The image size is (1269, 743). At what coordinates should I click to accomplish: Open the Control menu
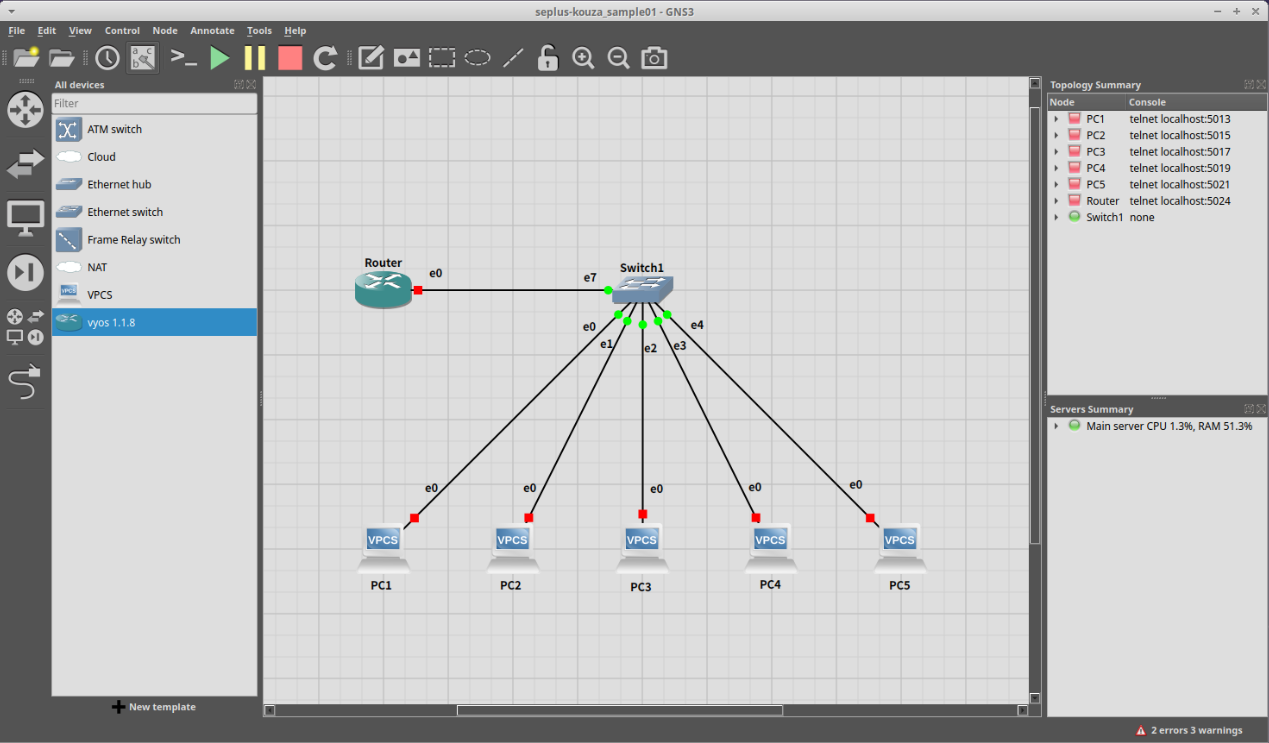click(x=122, y=31)
